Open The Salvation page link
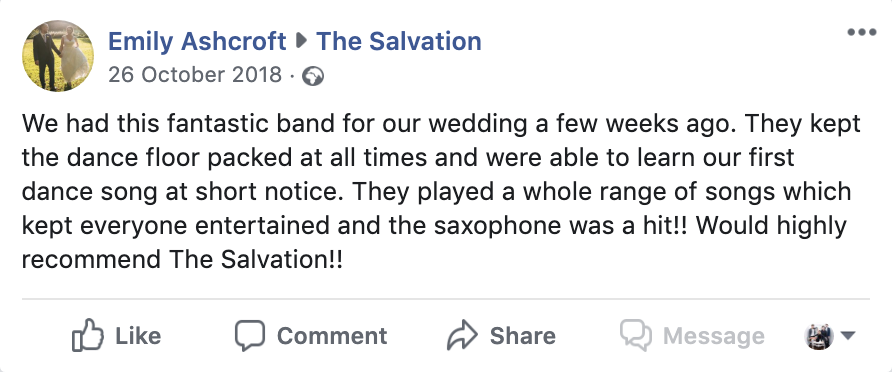 tap(399, 42)
